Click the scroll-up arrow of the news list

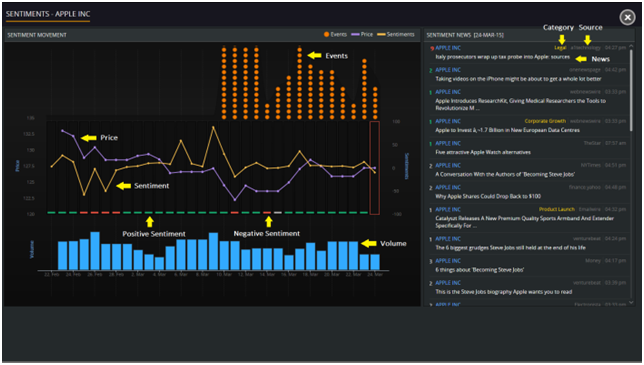pos(631,46)
